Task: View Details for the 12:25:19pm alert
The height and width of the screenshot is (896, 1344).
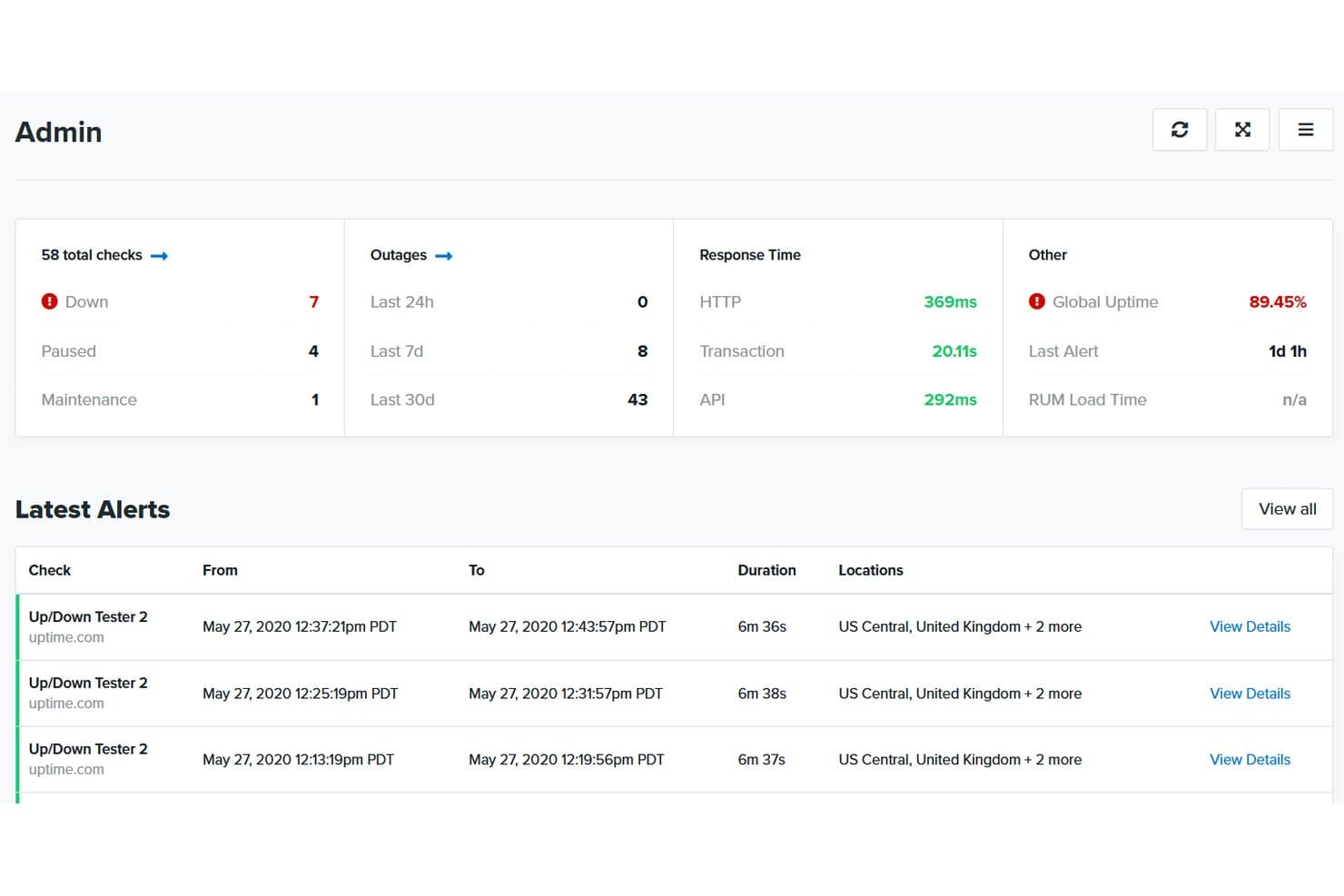Action: [1250, 694]
